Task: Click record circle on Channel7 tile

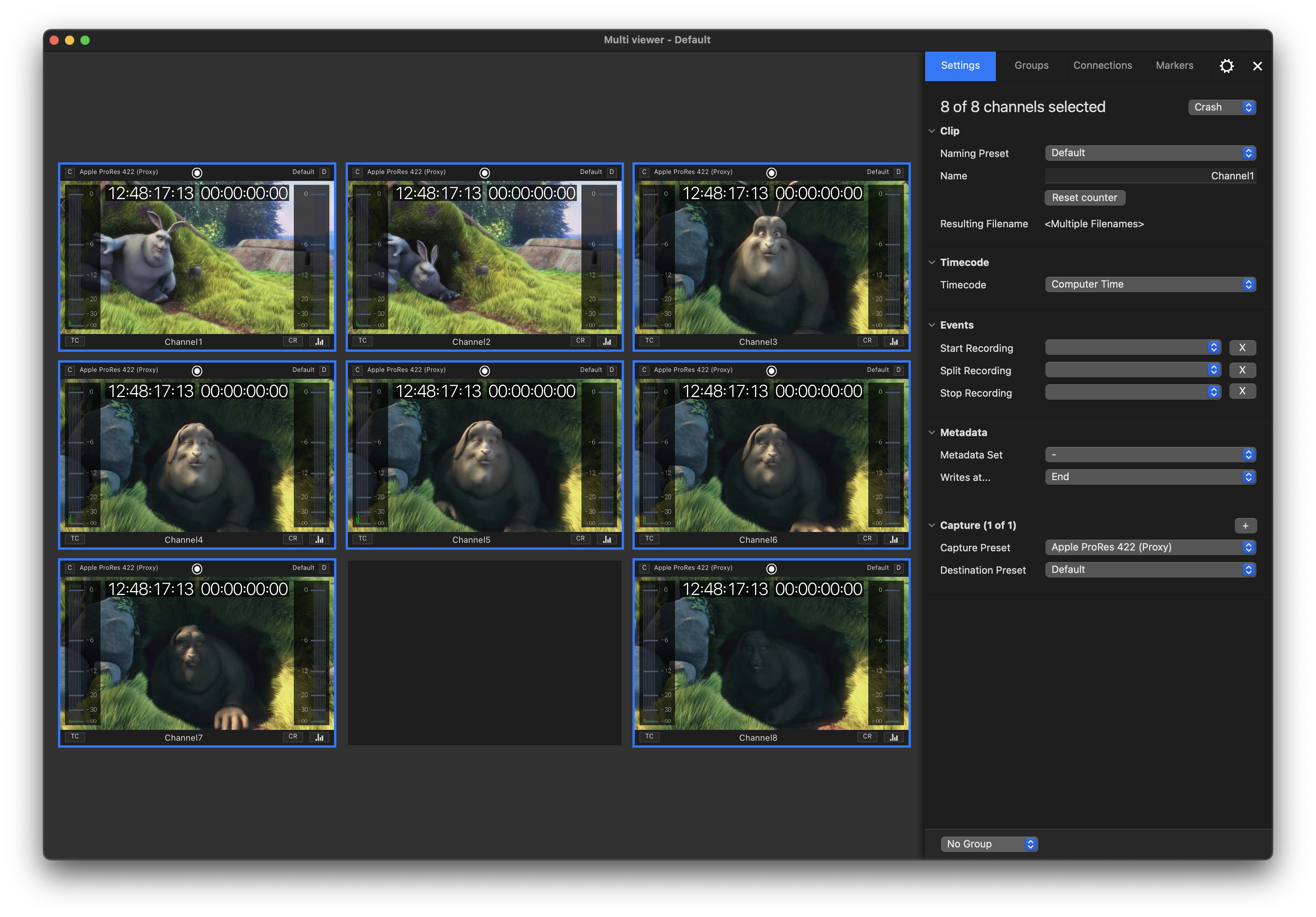Action: point(197,569)
